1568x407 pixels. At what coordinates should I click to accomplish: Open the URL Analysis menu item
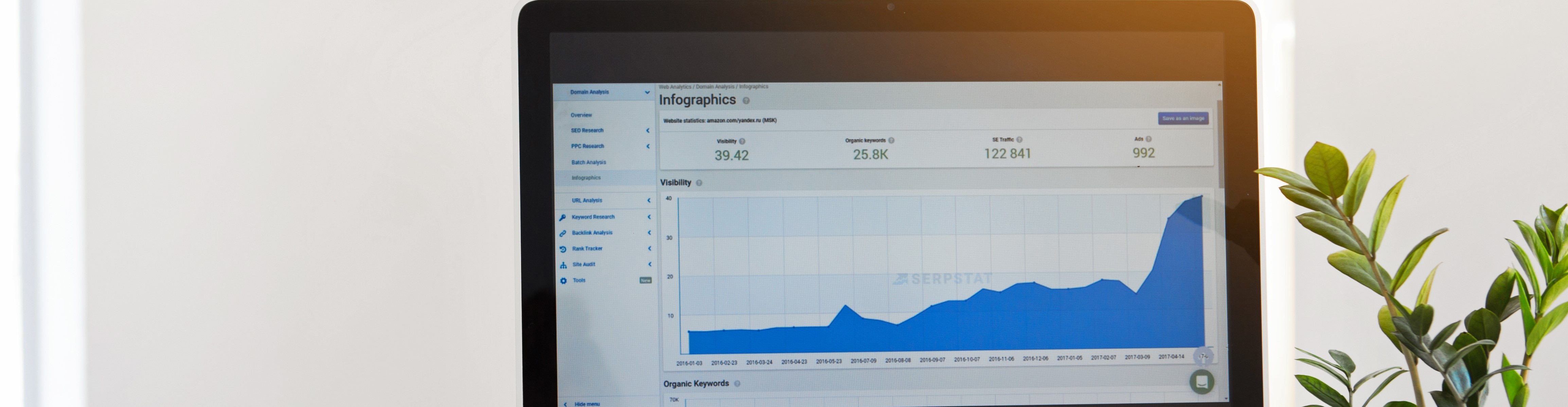click(587, 201)
